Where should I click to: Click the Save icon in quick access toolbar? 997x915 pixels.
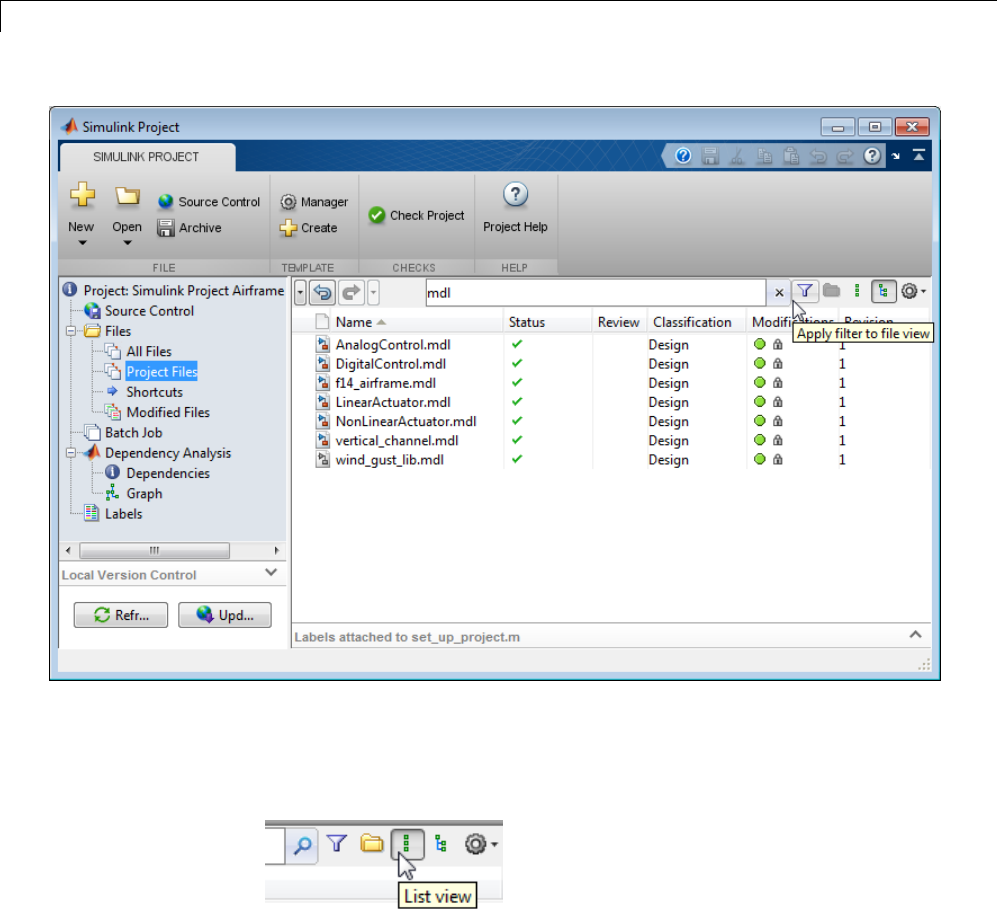[x=710, y=156]
